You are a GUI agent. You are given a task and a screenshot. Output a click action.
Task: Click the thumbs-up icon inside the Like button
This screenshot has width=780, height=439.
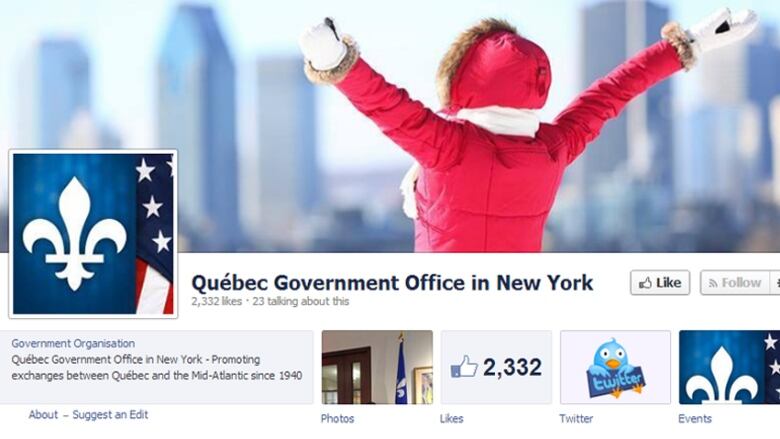[645, 283]
